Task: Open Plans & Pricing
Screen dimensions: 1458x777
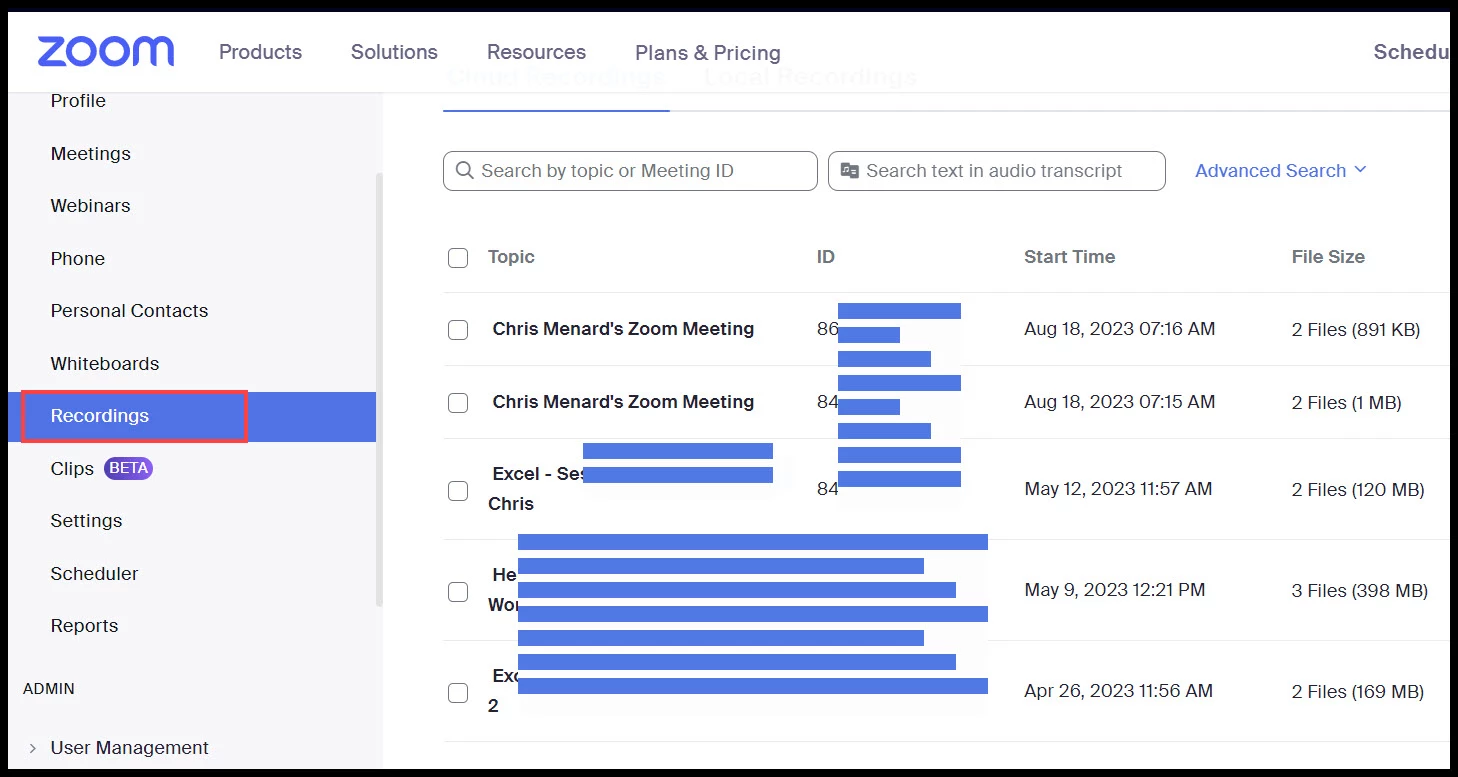Action: tap(708, 53)
